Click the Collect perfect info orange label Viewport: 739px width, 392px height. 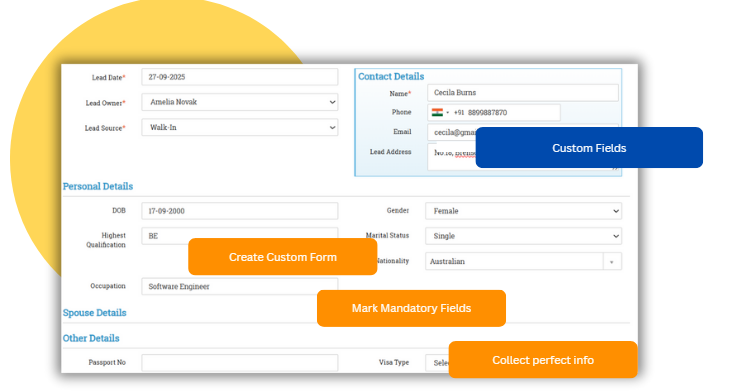point(543,360)
